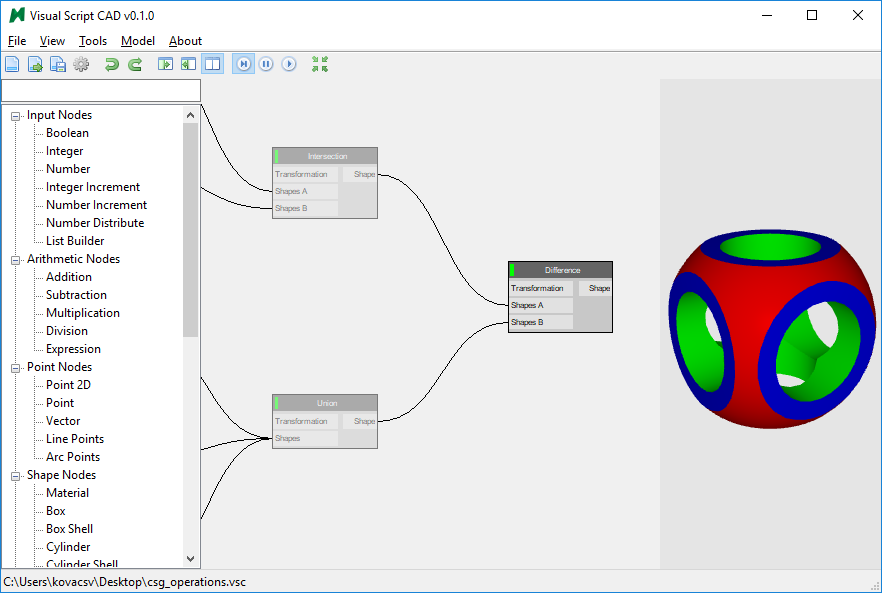Click the node search input field
This screenshot has width=882, height=593.
tap(101, 91)
